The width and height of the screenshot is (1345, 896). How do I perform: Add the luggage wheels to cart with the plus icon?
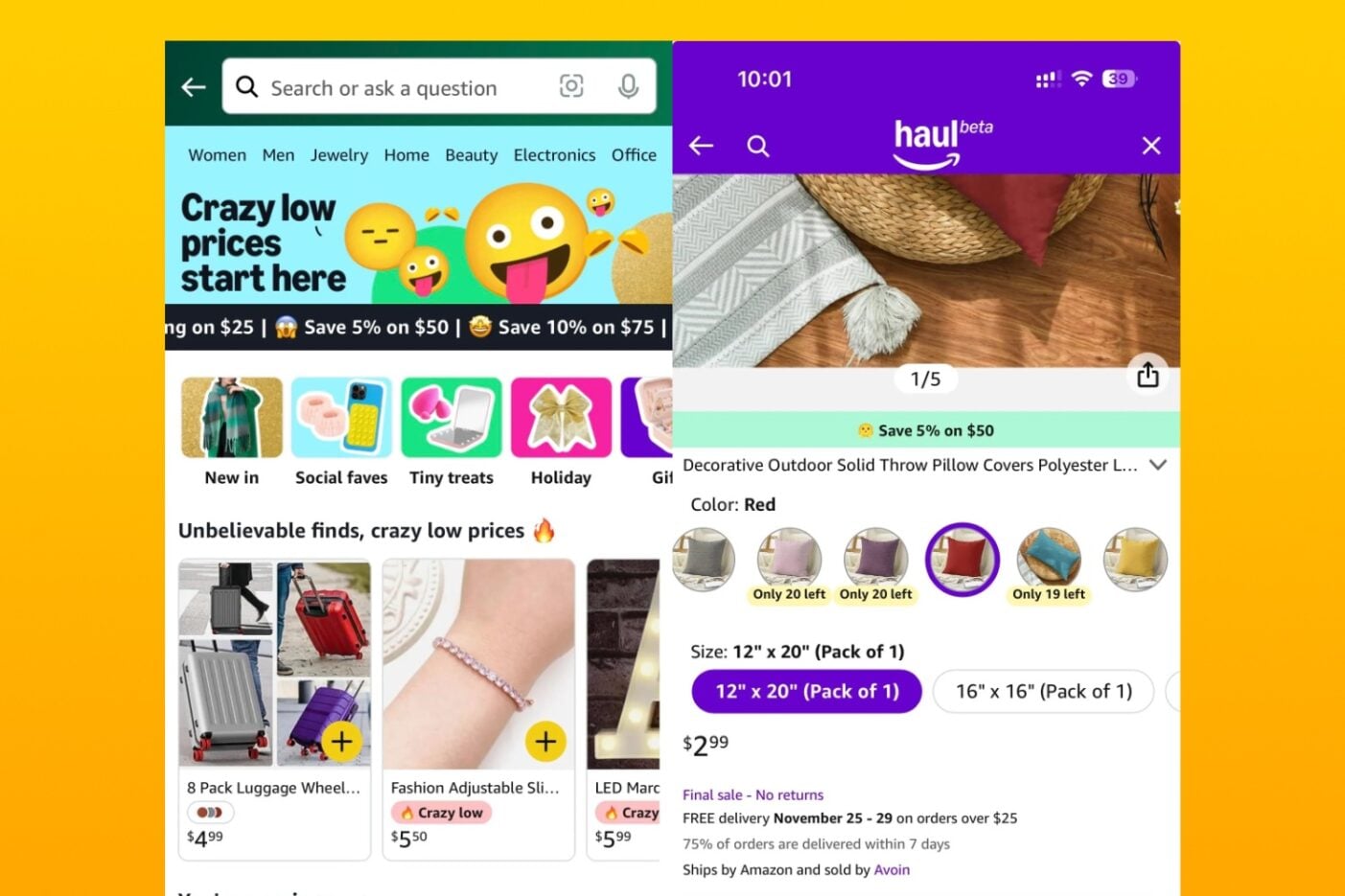click(x=342, y=741)
